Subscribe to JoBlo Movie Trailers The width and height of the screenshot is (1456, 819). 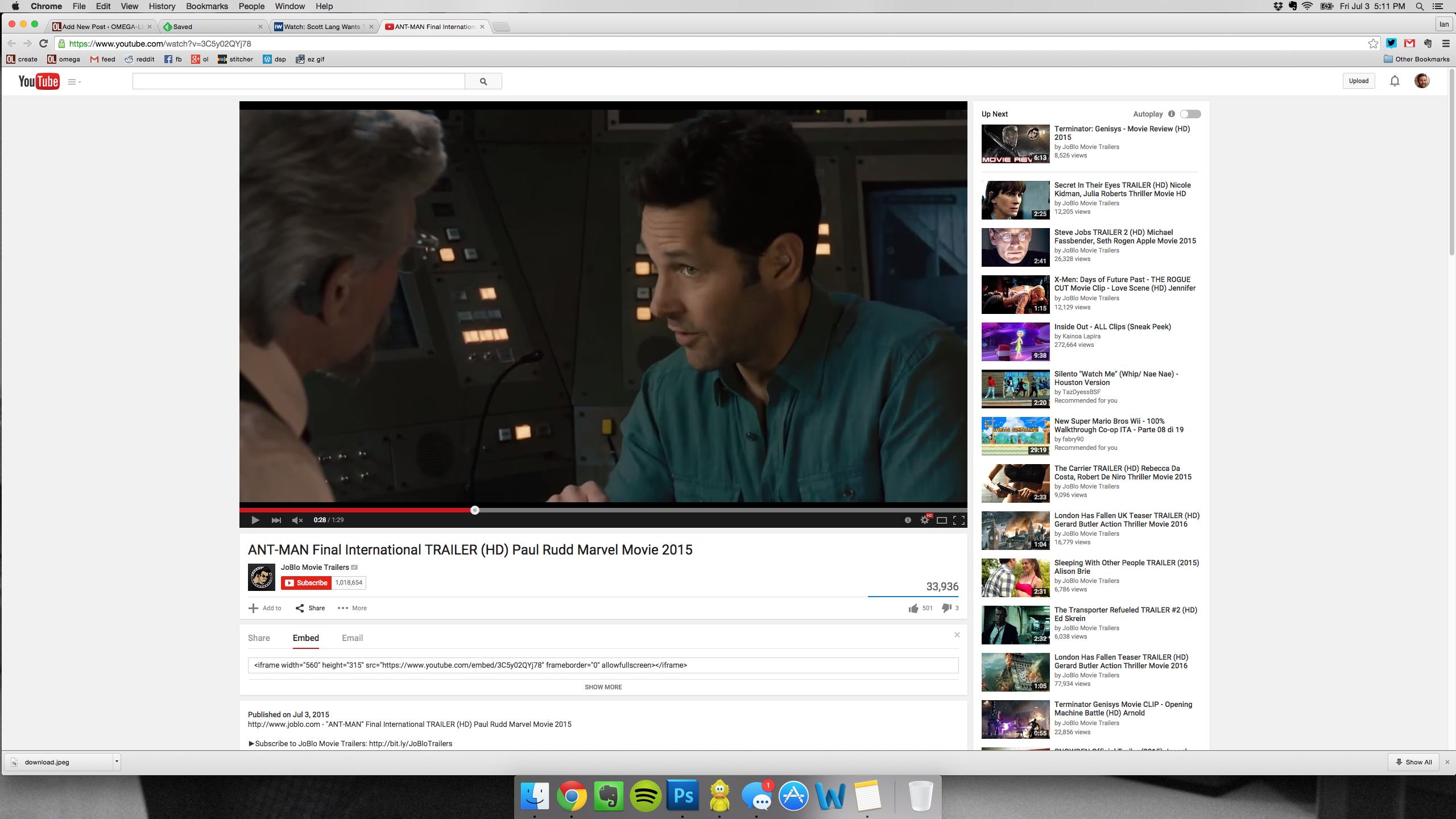coord(306,582)
